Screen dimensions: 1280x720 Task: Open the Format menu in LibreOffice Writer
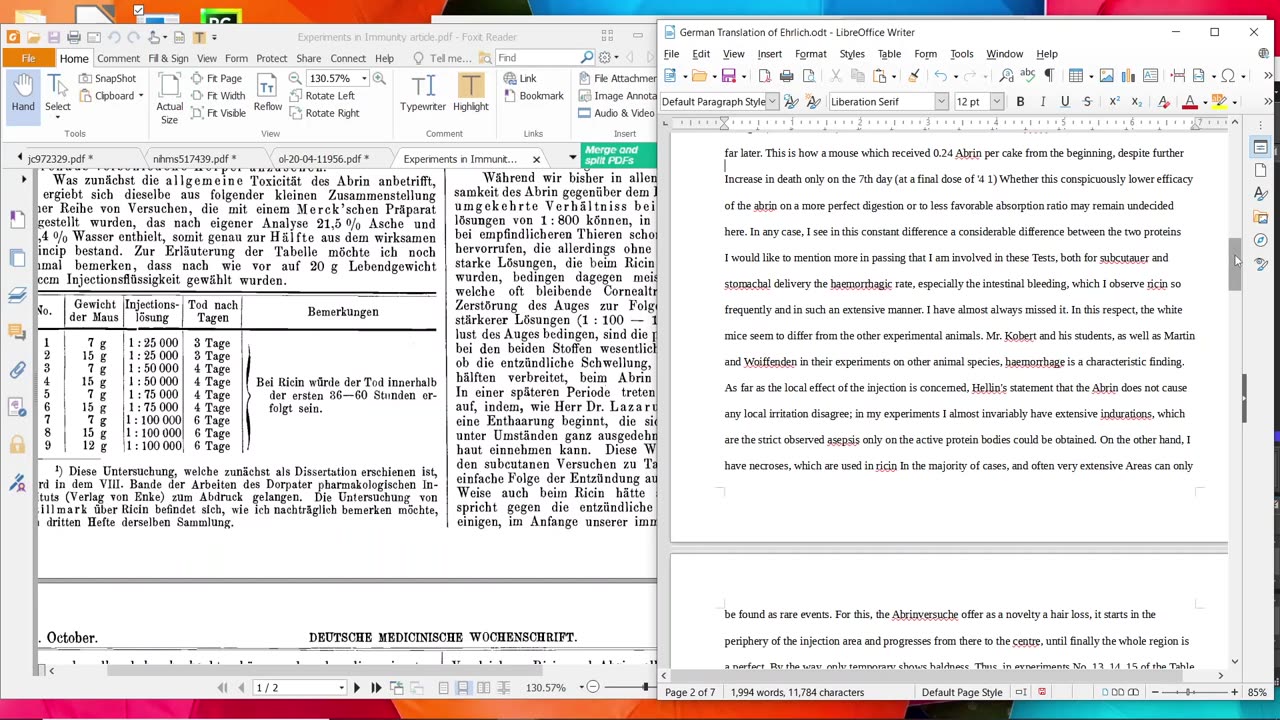pos(810,54)
